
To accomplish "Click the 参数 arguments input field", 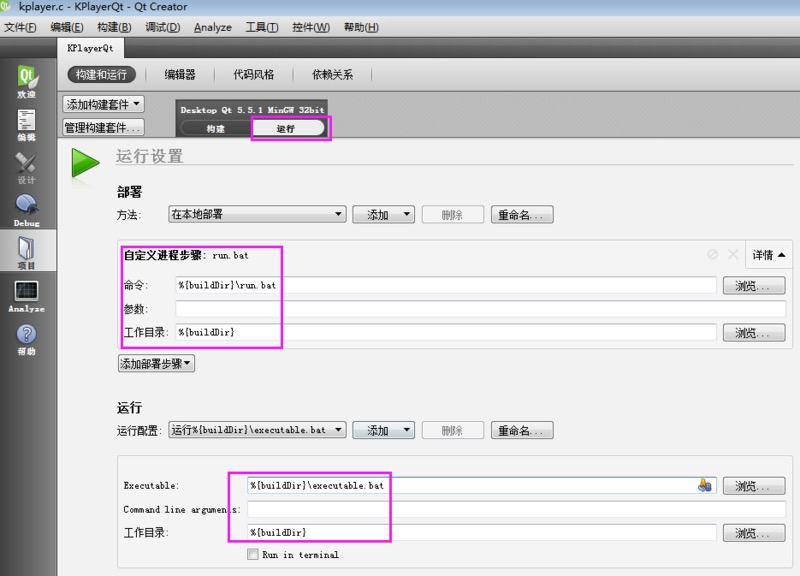I will tap(480, 309).
